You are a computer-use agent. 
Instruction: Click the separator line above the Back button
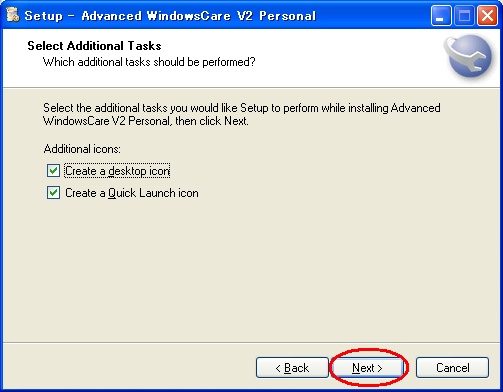(x=251, y=342)
